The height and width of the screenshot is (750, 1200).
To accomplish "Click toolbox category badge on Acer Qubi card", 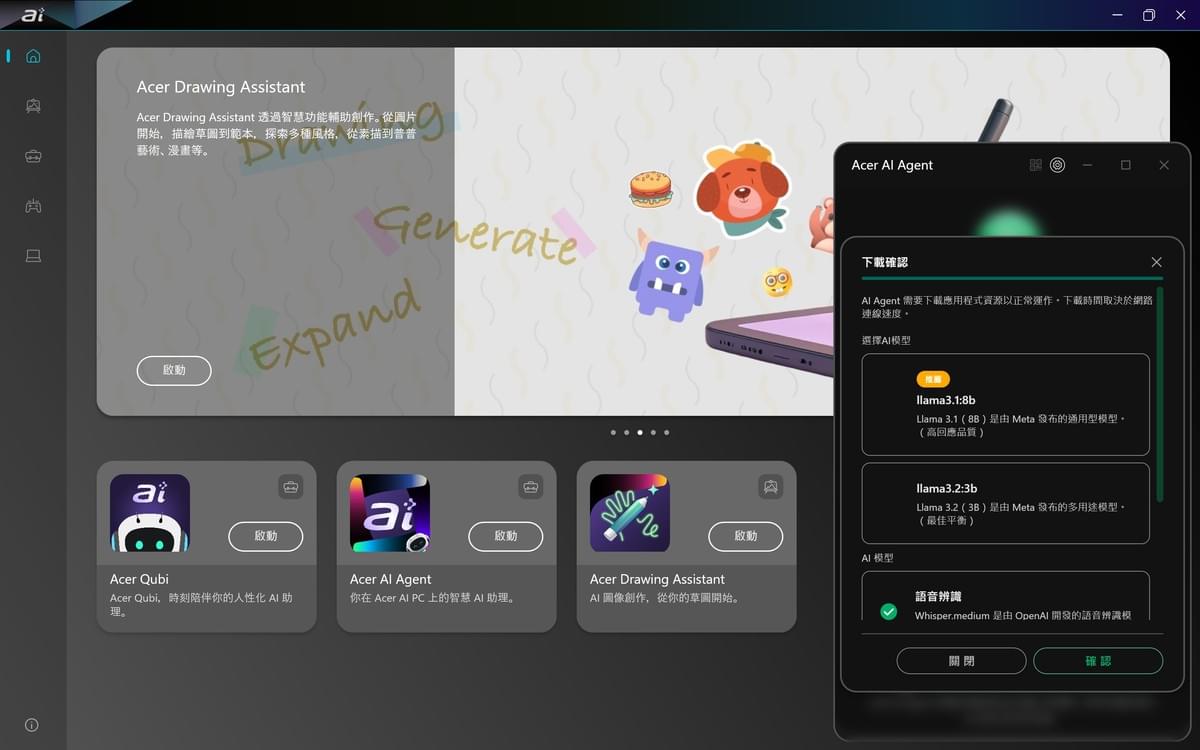I will tap(291, 487).
